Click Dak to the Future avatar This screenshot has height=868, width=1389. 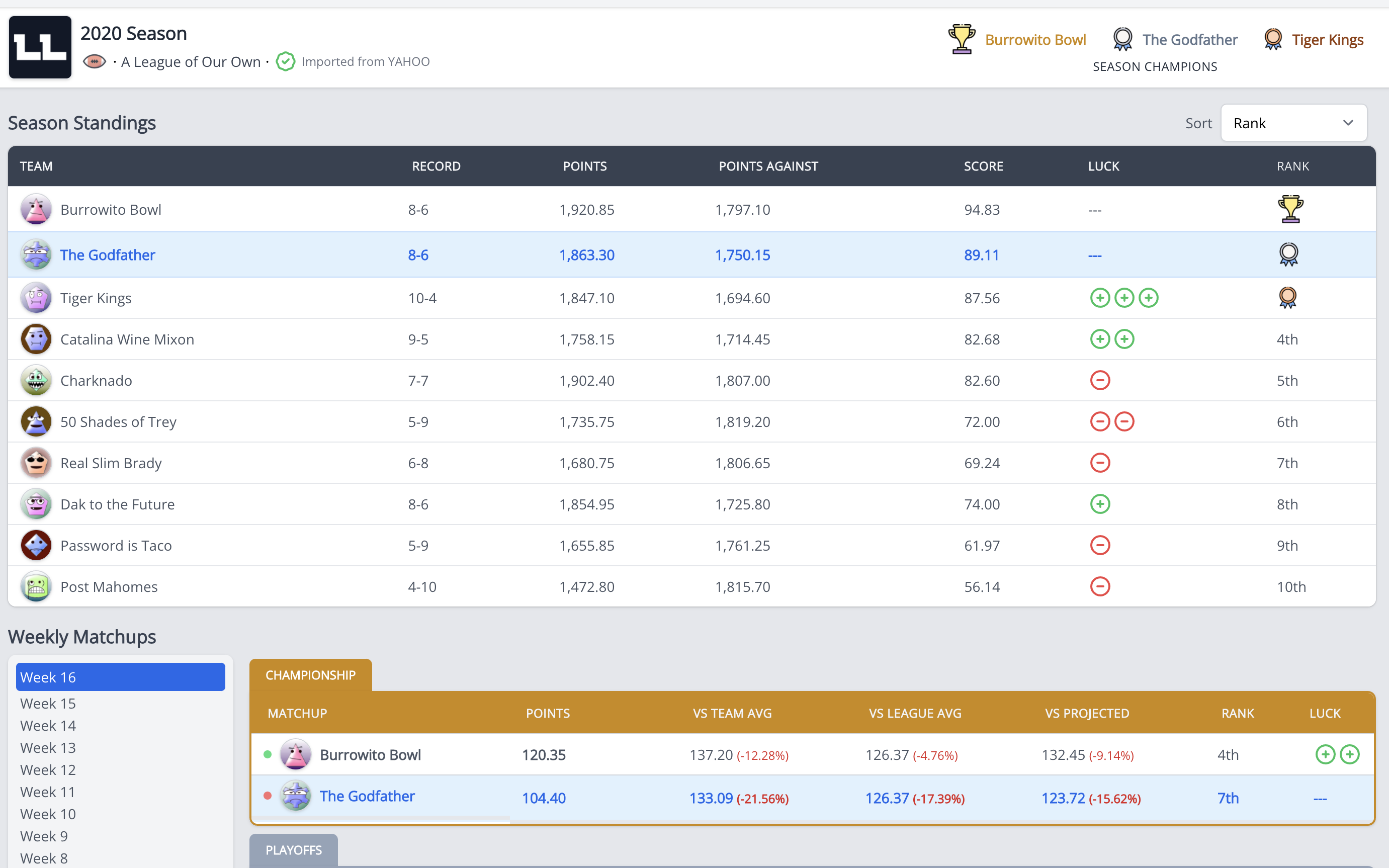pyautogui.click(x=36, y=504)
